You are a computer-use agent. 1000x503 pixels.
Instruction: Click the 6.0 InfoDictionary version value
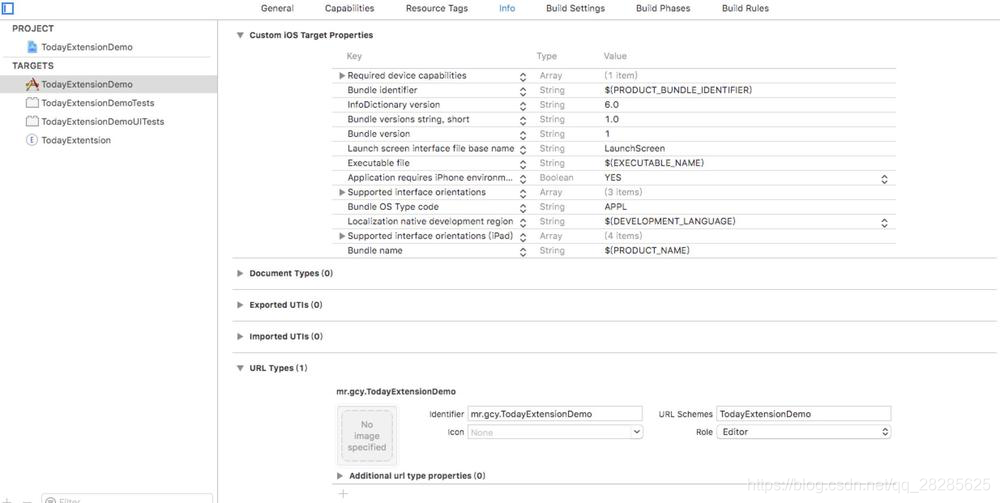click(x=611, y=105)
